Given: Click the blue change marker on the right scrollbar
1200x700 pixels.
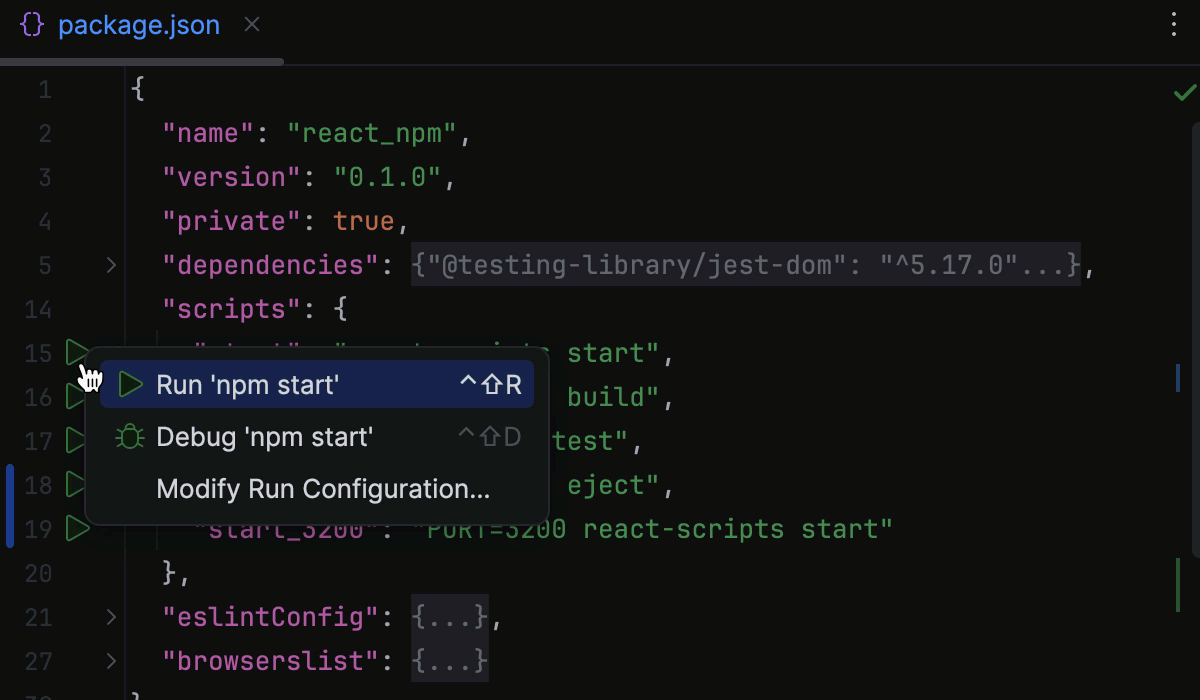Looking at the screenshot, I should click(x=1177, y=380).
